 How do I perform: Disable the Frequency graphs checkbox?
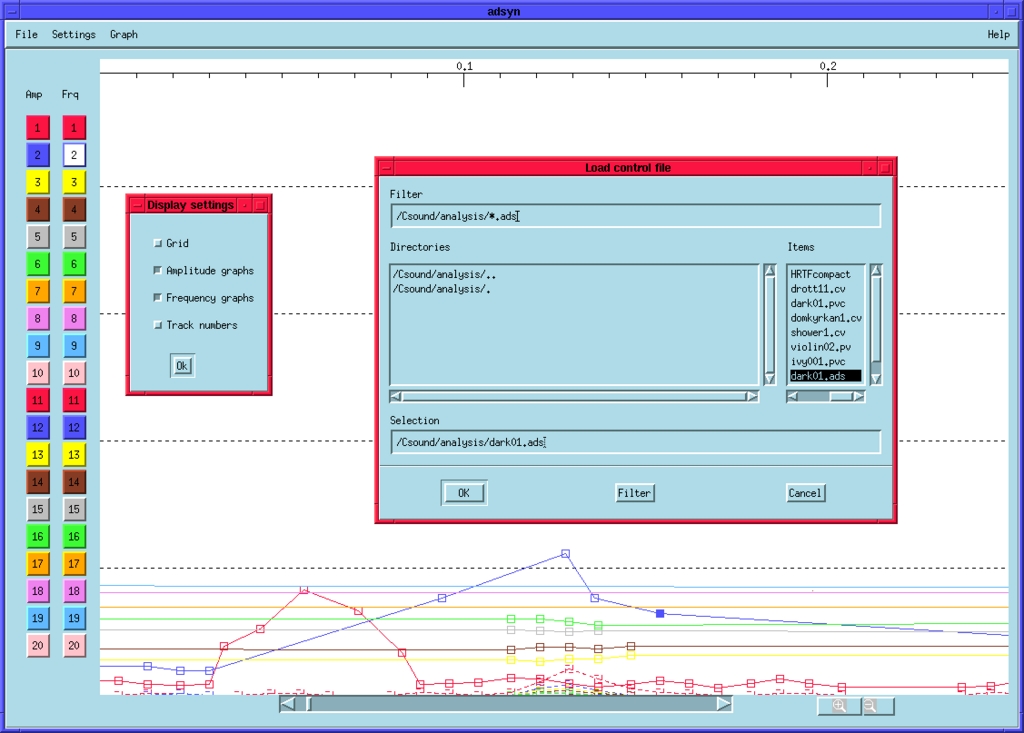tap(157, 297)
